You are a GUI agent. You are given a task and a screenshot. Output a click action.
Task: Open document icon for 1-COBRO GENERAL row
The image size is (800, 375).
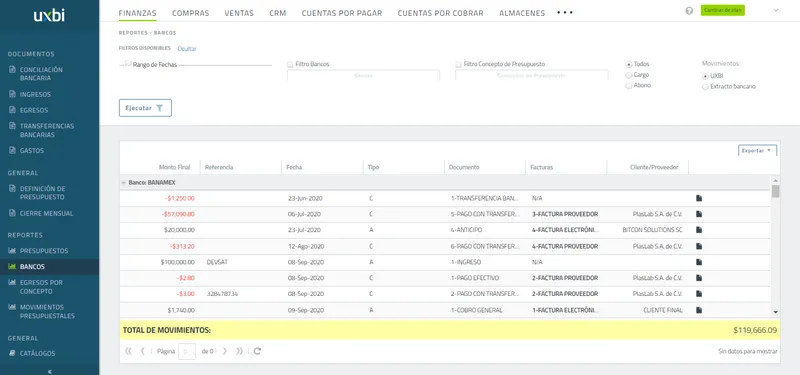click(699, 310)
